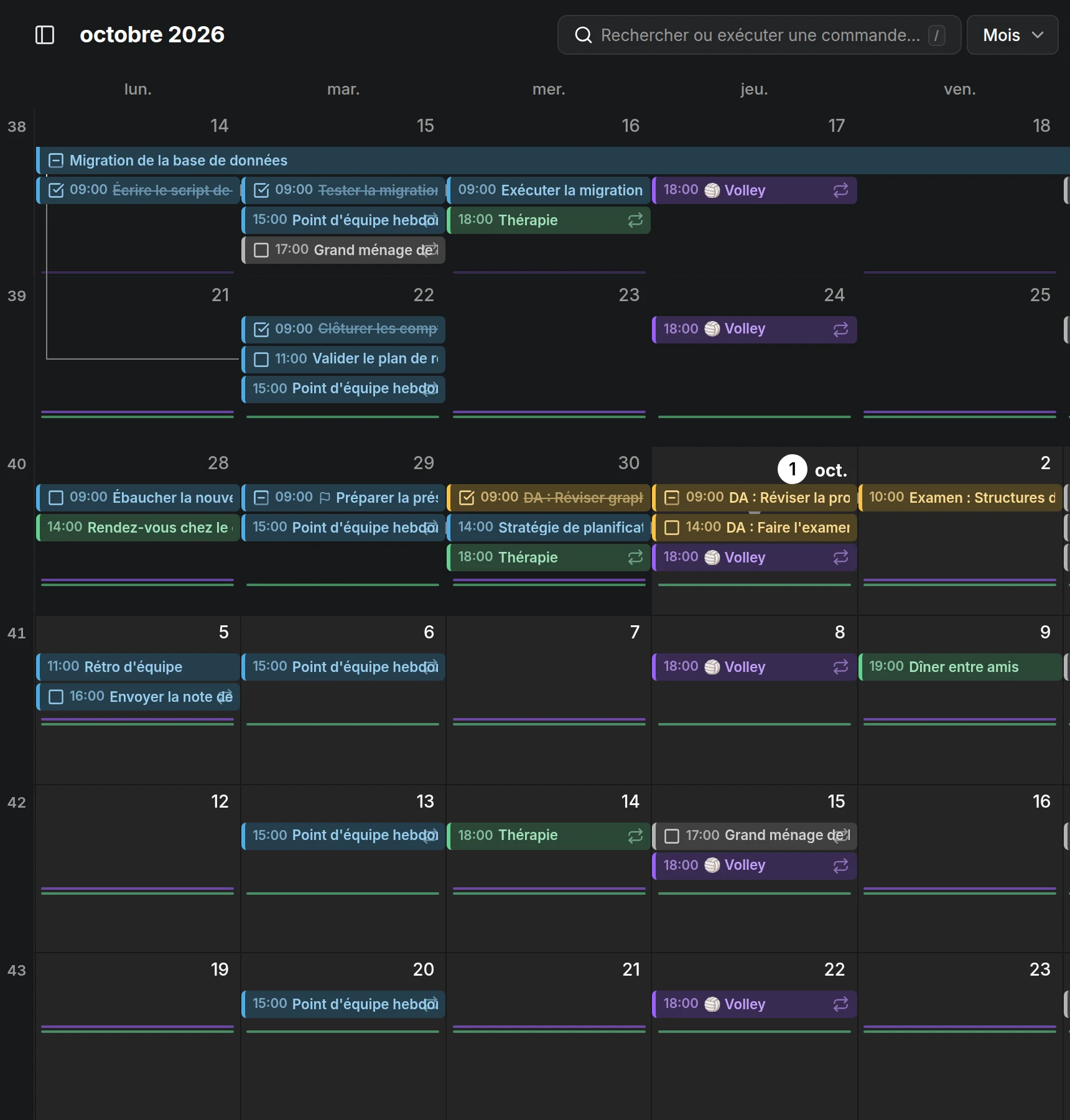The height and width of the screenshot is (1120, 1070).
Task: Check off Ébaucher la nouve task
Action: pos(56,498)
